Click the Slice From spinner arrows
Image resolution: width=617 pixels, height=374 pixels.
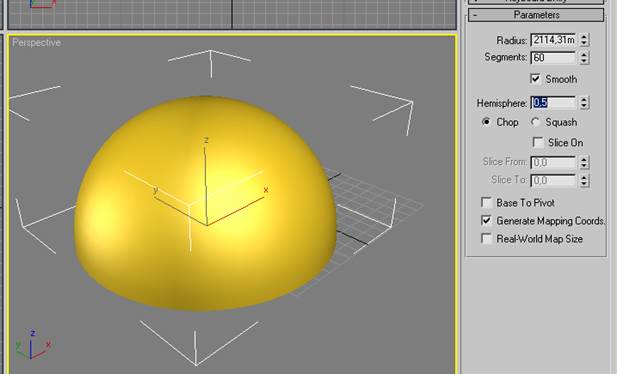click(x=584, y=162)
